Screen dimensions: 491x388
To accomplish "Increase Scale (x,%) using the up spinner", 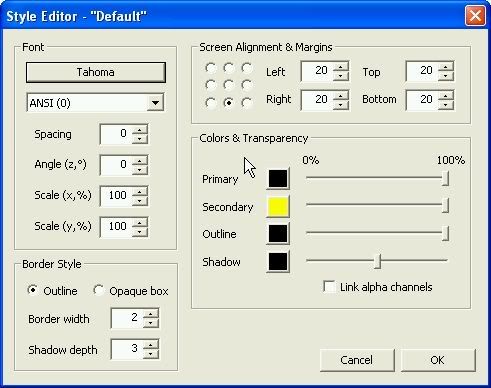I will 140,192.
